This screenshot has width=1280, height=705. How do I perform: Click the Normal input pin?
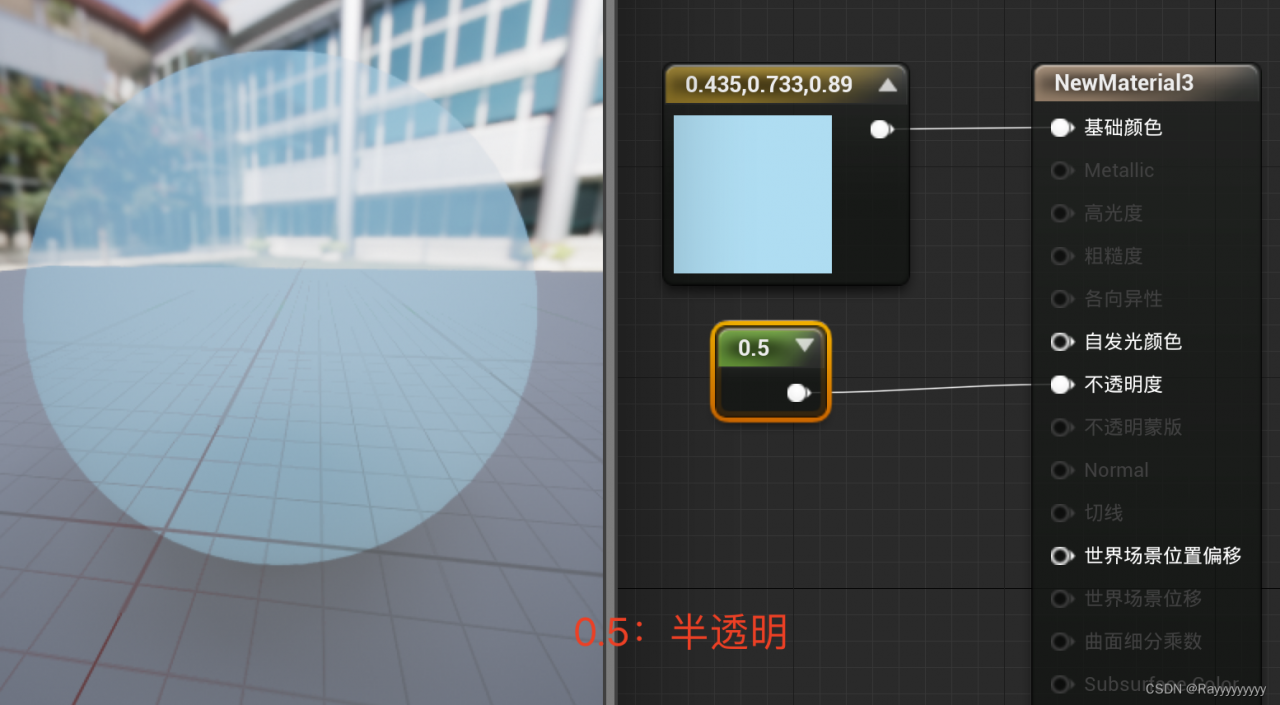click(1062, 470)
